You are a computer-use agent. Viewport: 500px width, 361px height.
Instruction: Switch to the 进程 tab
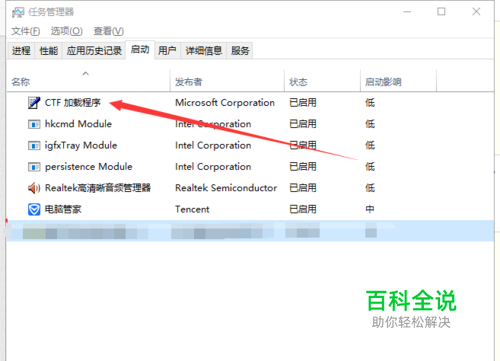(x=21, y=51)
